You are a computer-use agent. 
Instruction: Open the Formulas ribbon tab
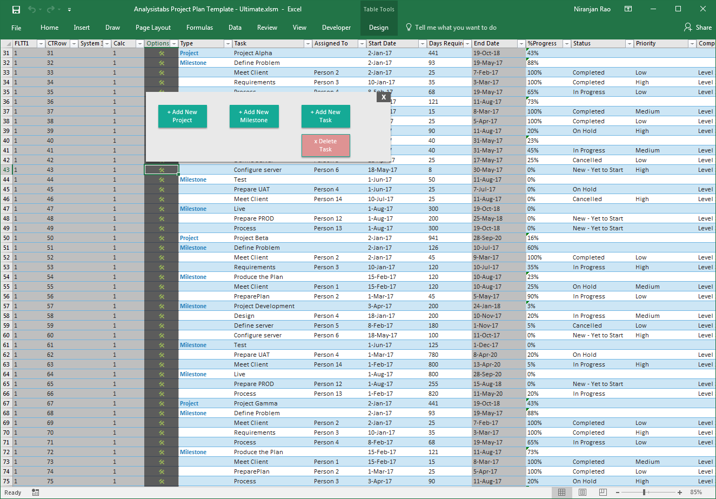[x=200, y=27]
